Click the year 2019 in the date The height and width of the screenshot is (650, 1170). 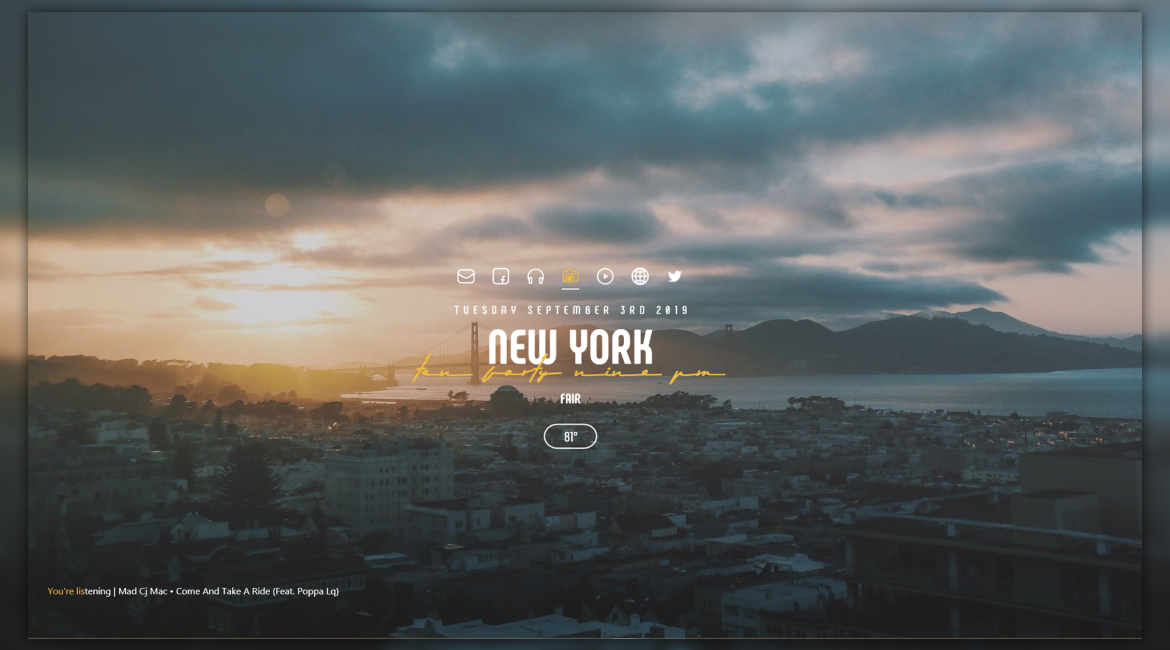(x=673, y=310)
